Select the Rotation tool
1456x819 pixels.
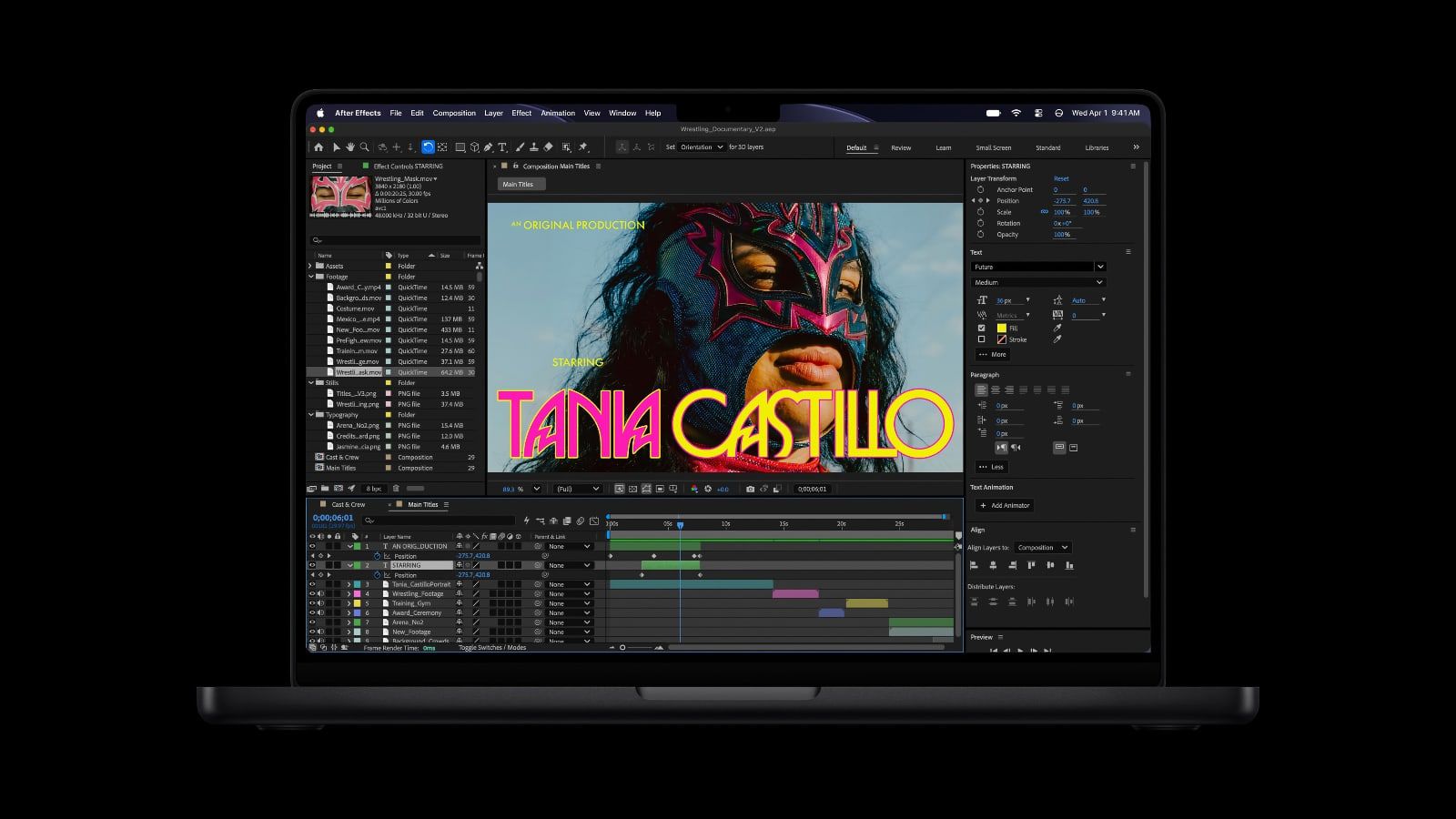click(x=428, y=147)
